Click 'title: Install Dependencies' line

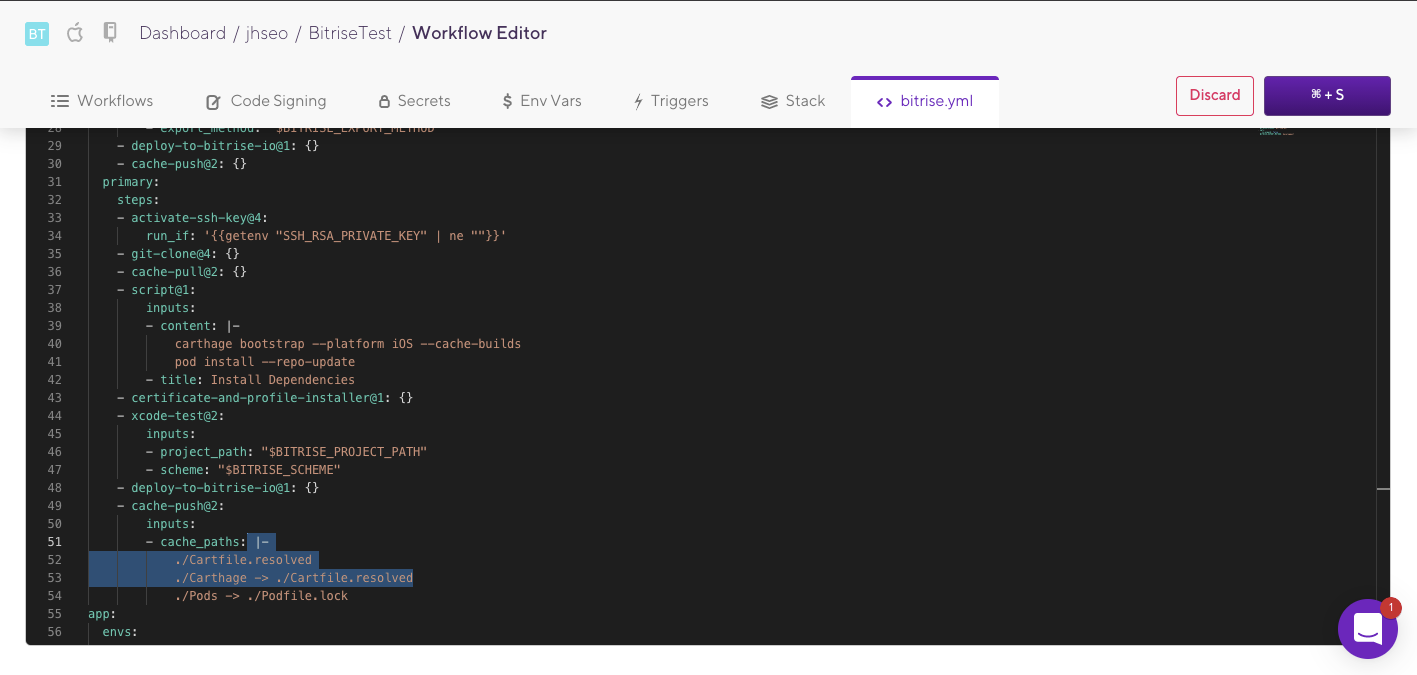point(250,380)
